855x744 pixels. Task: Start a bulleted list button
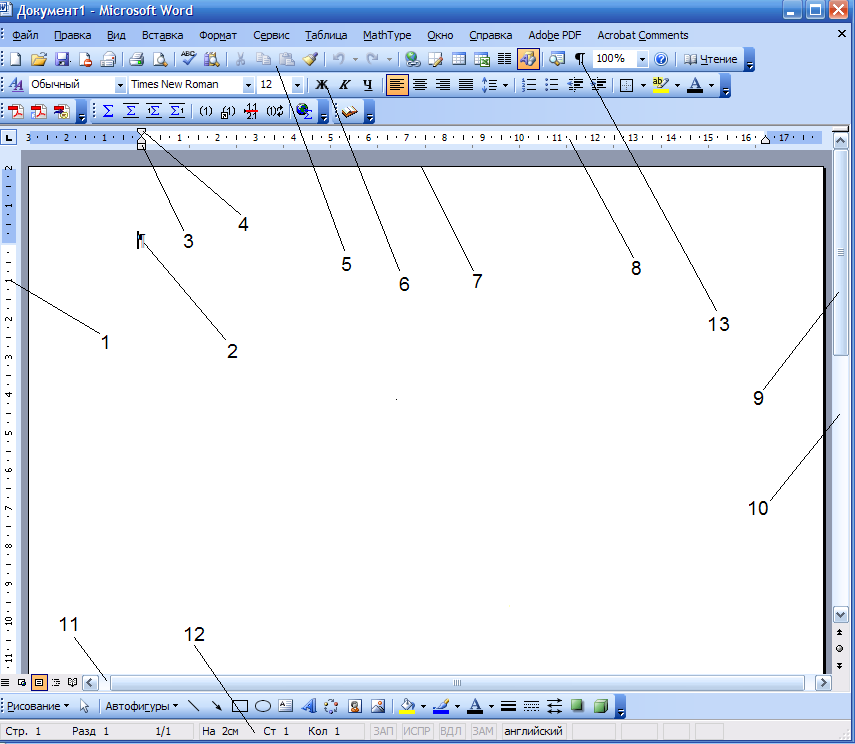(x=552, y=85)
